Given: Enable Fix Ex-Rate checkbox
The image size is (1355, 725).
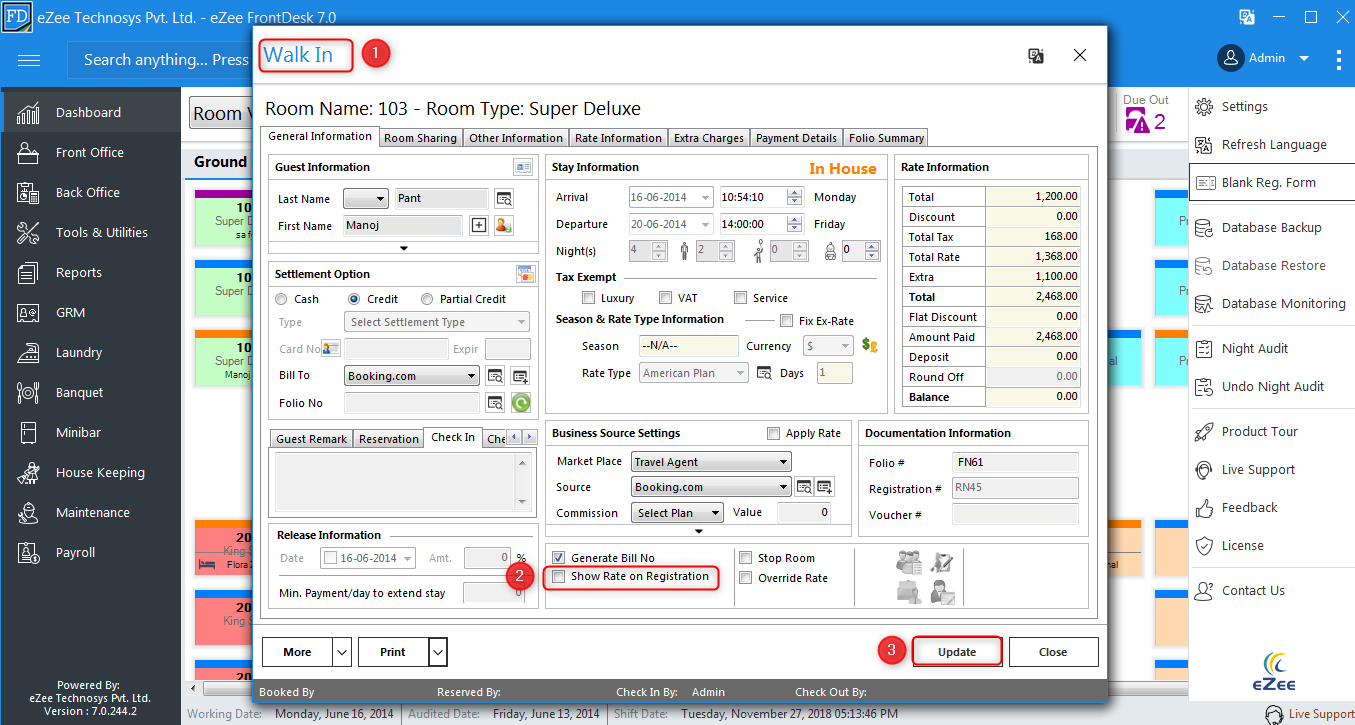Looking at the screenshot, I should 786,321.
